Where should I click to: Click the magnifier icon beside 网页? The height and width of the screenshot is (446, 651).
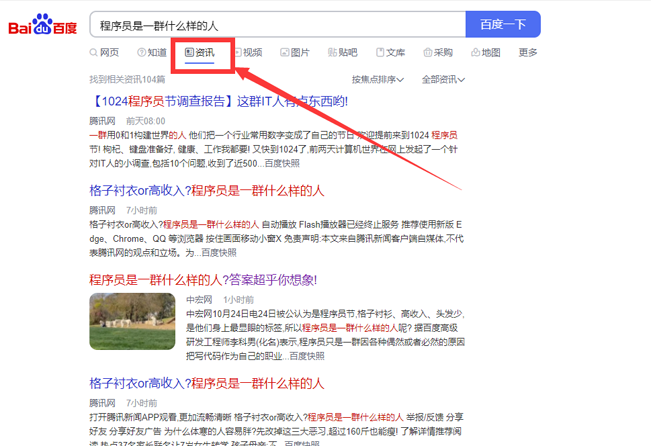tap(93, 52)
